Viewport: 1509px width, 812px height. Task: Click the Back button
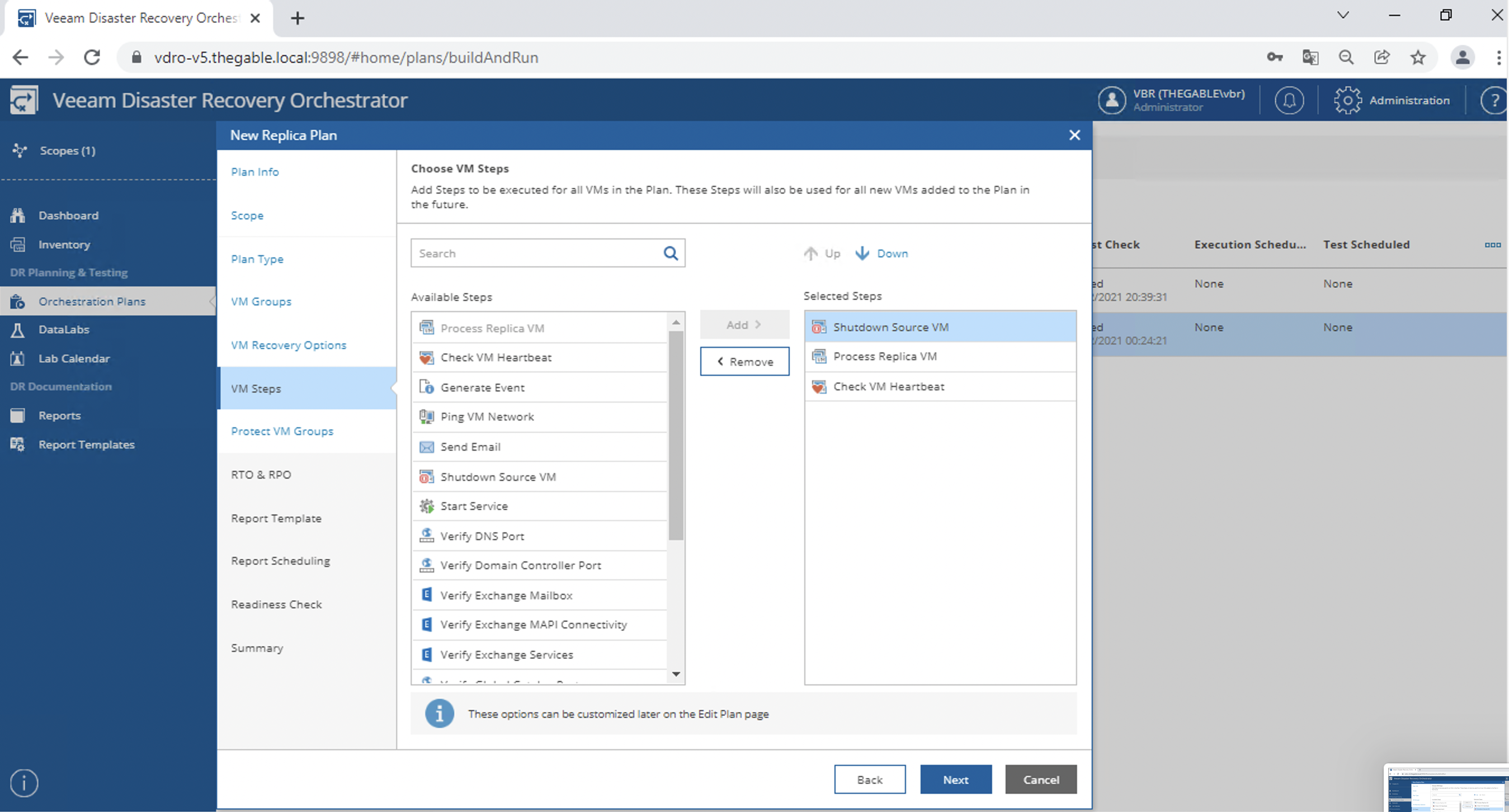tap(870, 779)
